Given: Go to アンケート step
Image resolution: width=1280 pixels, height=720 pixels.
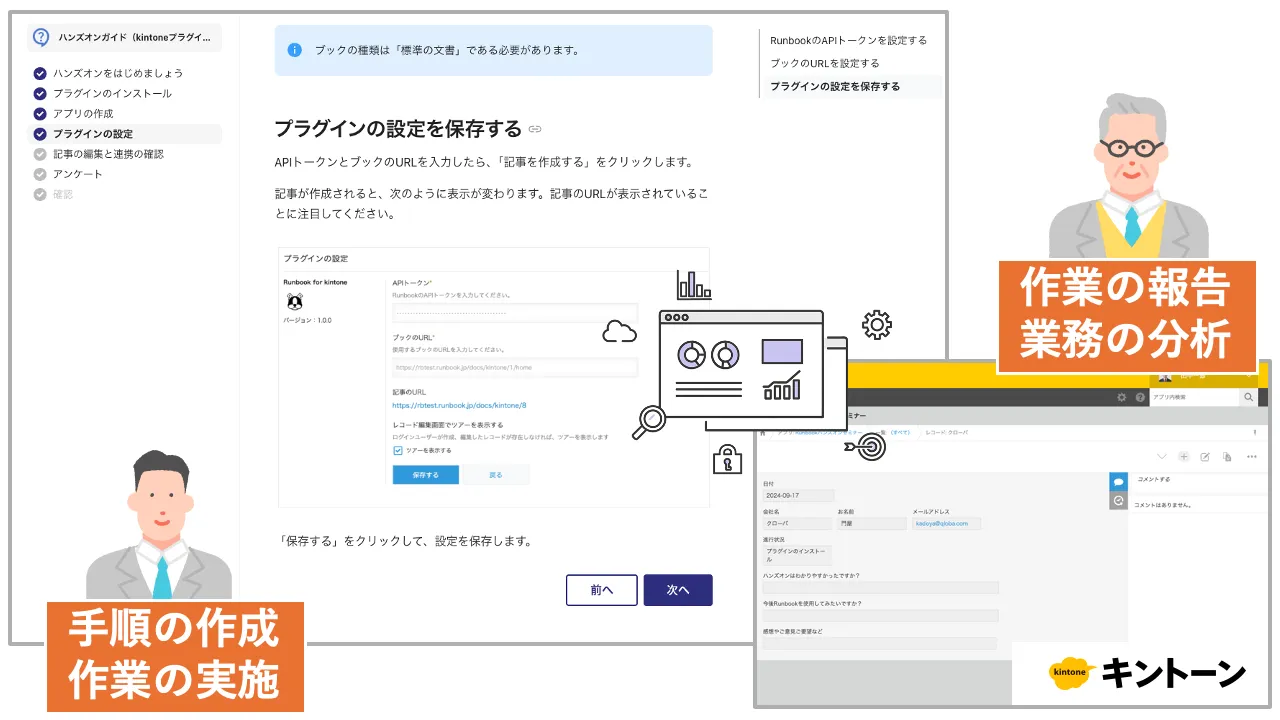Looking at the screenshot, I should pyautogui.click(x=76, y=174).
